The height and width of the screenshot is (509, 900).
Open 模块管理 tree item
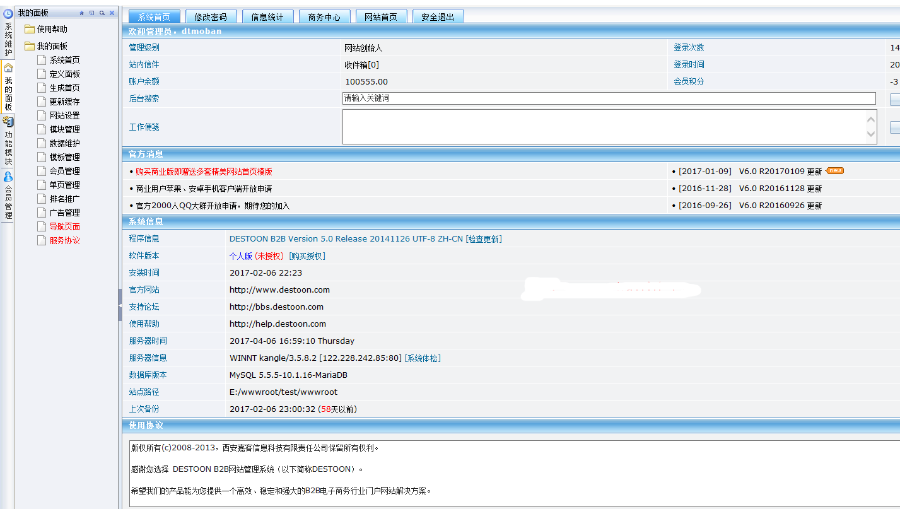pos(64,129)
